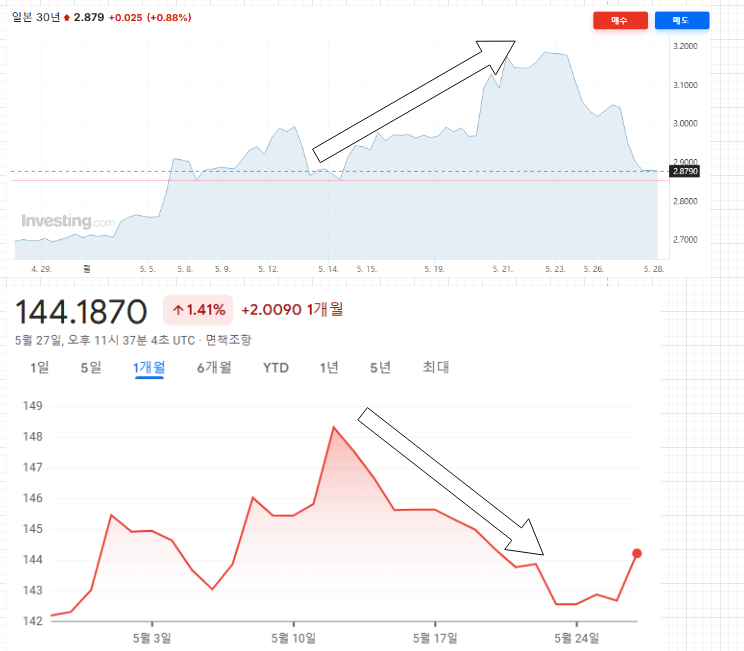Click the upward arrow annotation on the yield chart
Viewport: 744px width, 651px height.
(x=415, y=100)
